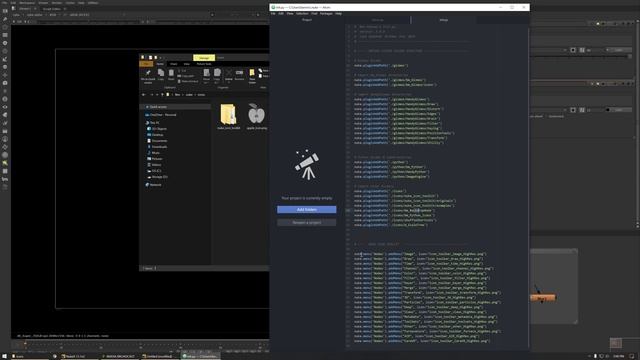
Task: Open Time nodes menu in Nuke toolbar
Action: pyautogui.click(x=5, y=27)
